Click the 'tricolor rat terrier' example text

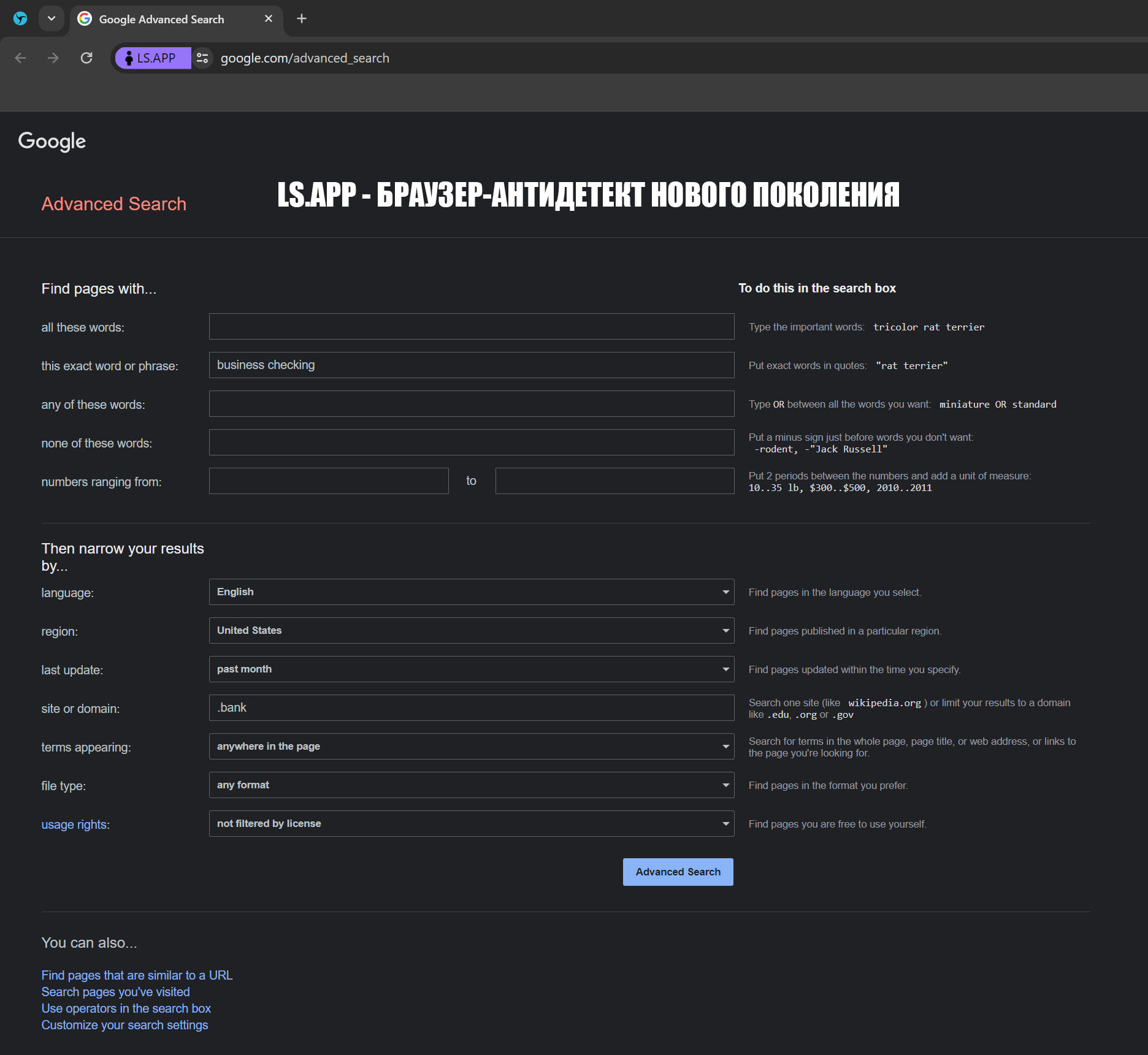928,327
